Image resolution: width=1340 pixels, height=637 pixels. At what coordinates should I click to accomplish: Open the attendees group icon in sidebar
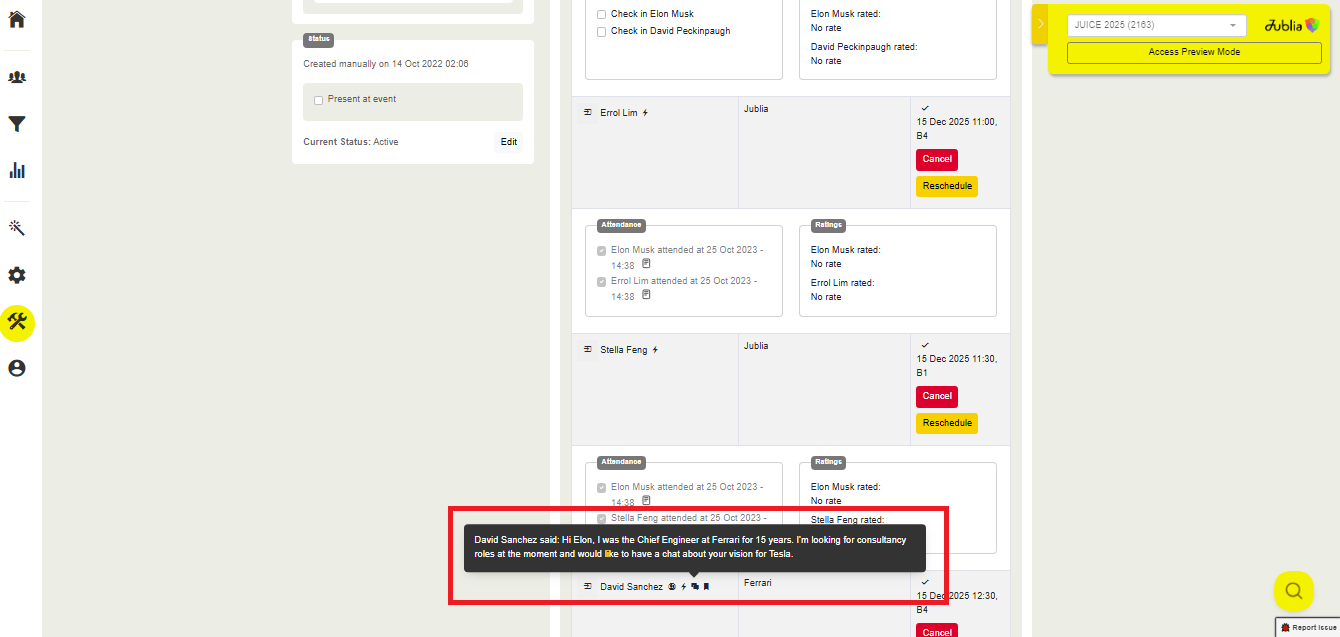click(17, 77)
